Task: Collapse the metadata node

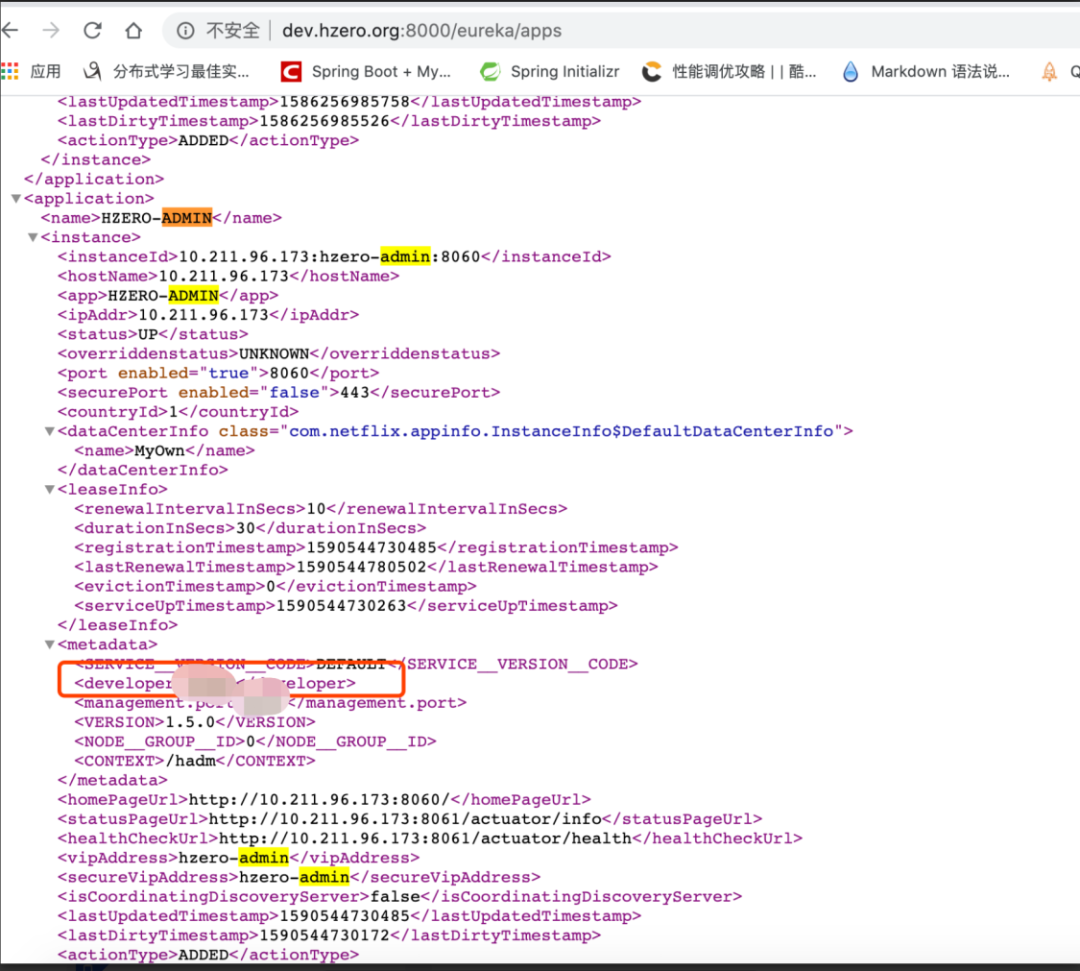Action: (50, 645)
